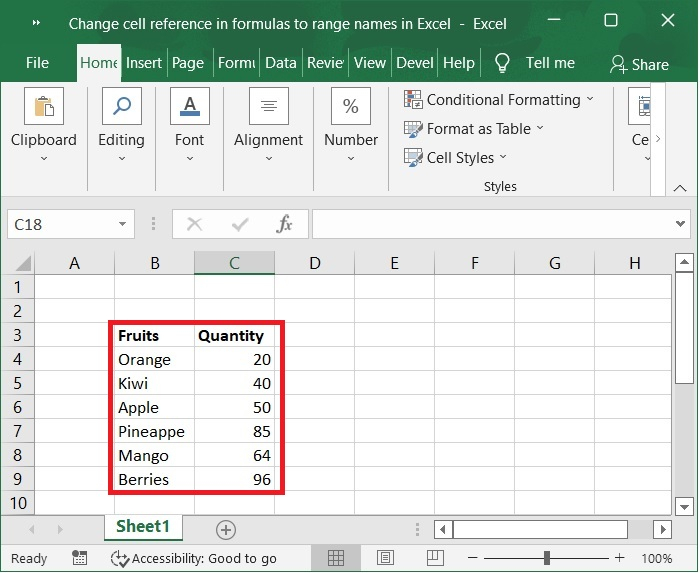The image size is (700, 573).
Task: Expand the Conditional Formatting dropdown
Action: (498, 100)
